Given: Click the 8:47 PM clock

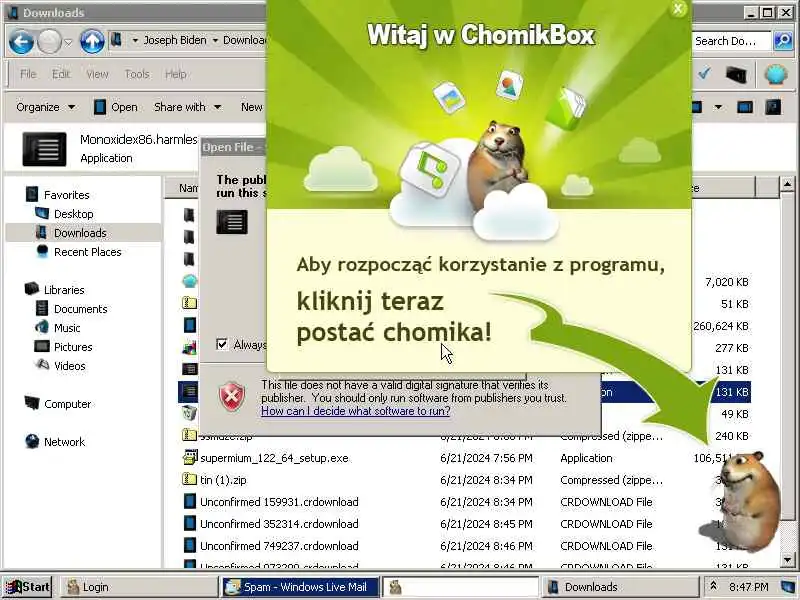Looking at the screenshot, I should [748, 587].
